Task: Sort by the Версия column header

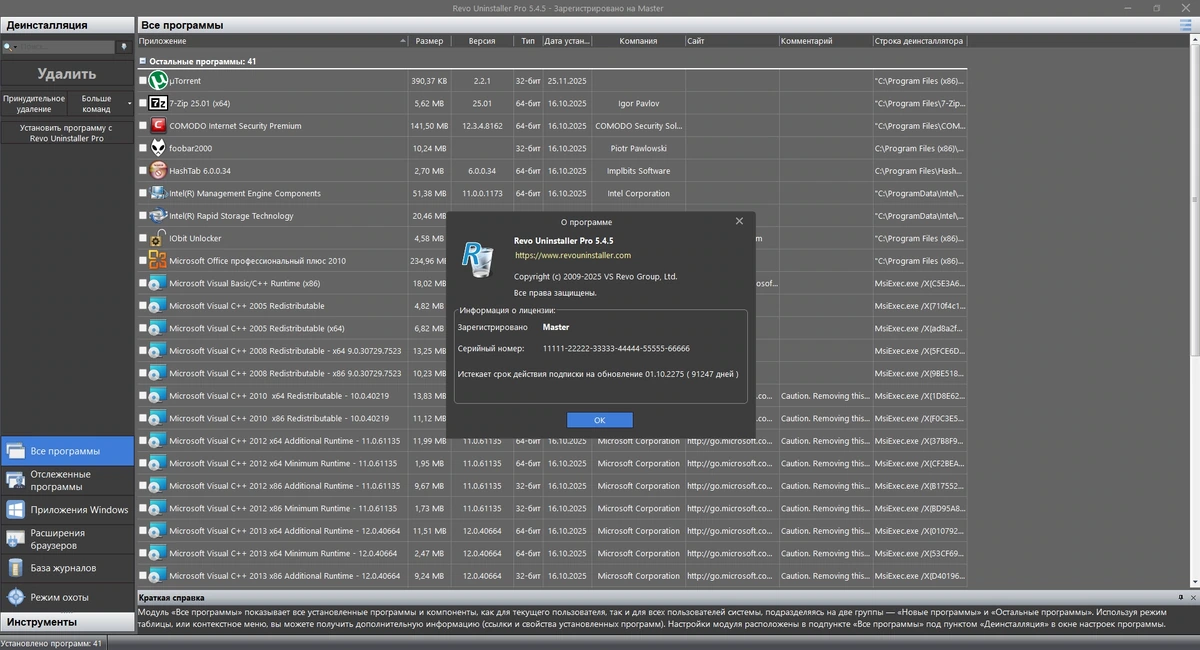Action: point(482,41)
